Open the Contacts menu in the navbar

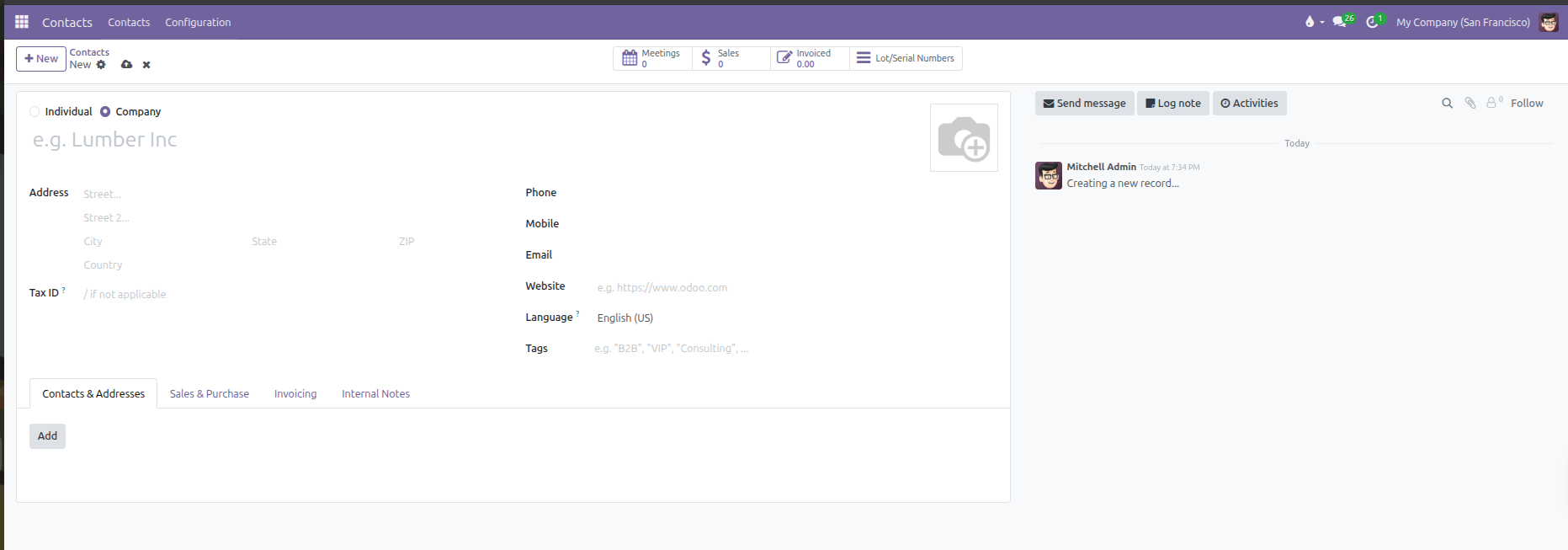(x=129, y=22)
